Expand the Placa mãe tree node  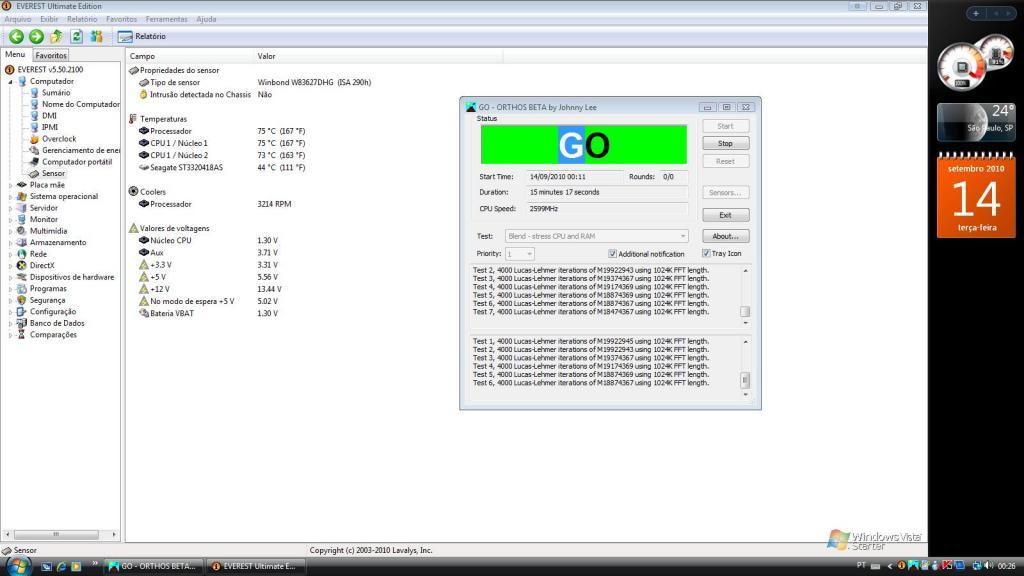10,185
